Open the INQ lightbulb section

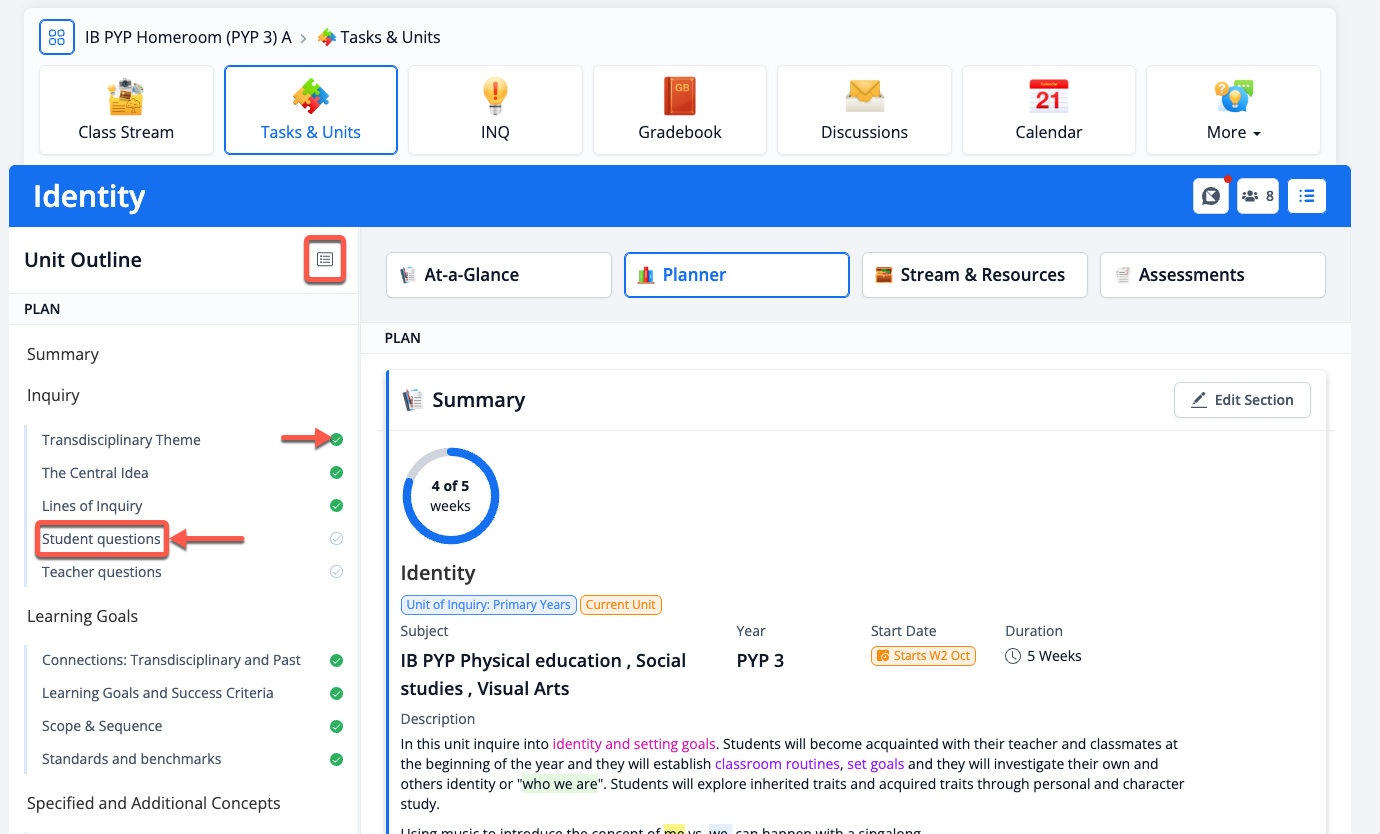tap(495, 110)
